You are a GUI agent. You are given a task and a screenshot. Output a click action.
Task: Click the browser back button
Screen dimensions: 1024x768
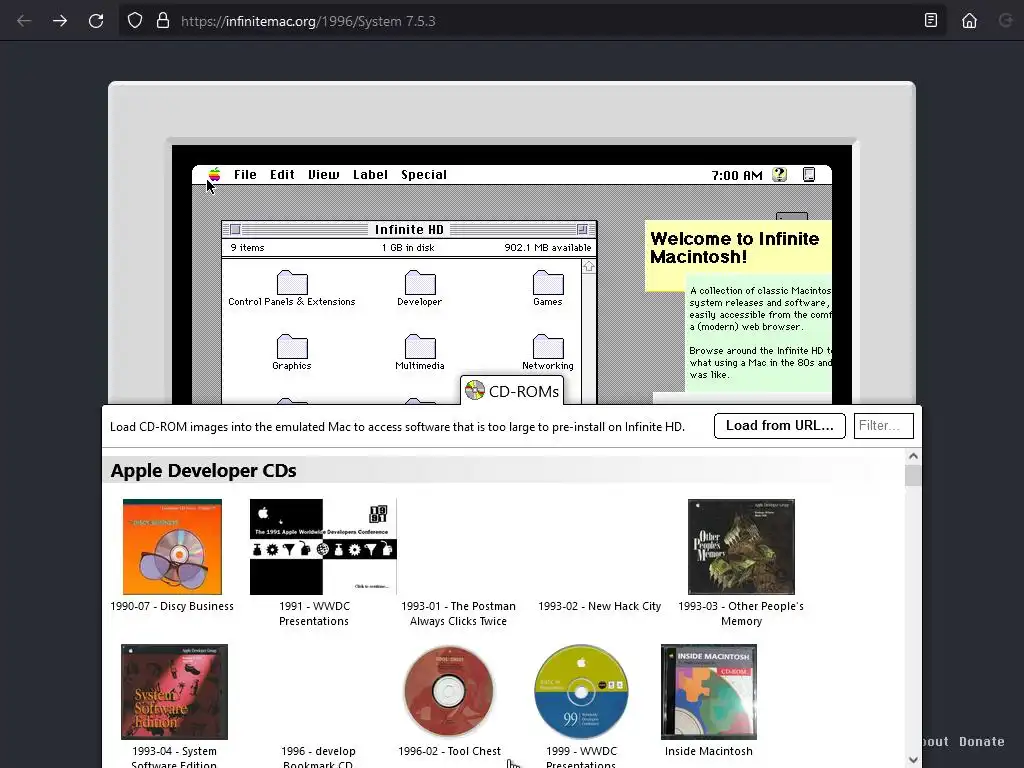point(24,21)
